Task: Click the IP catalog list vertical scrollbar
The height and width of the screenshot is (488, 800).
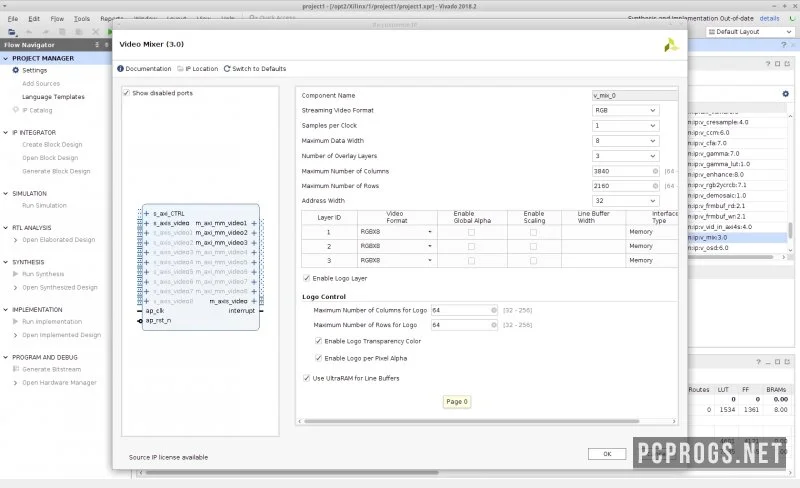Action: (x=790, y=230)
